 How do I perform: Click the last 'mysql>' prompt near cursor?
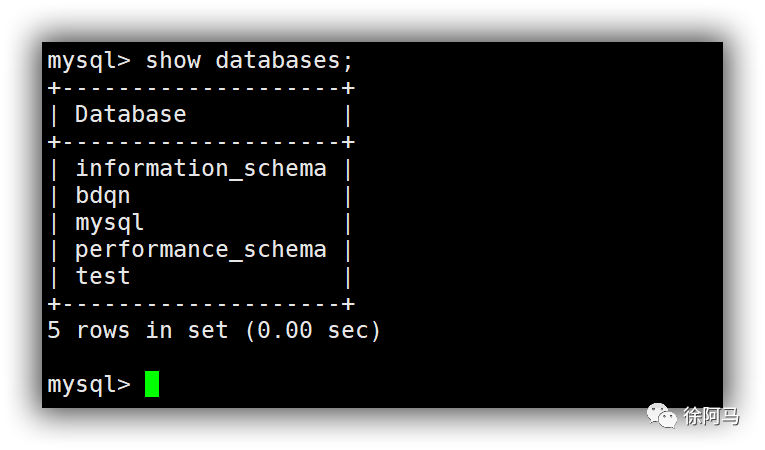89,385
